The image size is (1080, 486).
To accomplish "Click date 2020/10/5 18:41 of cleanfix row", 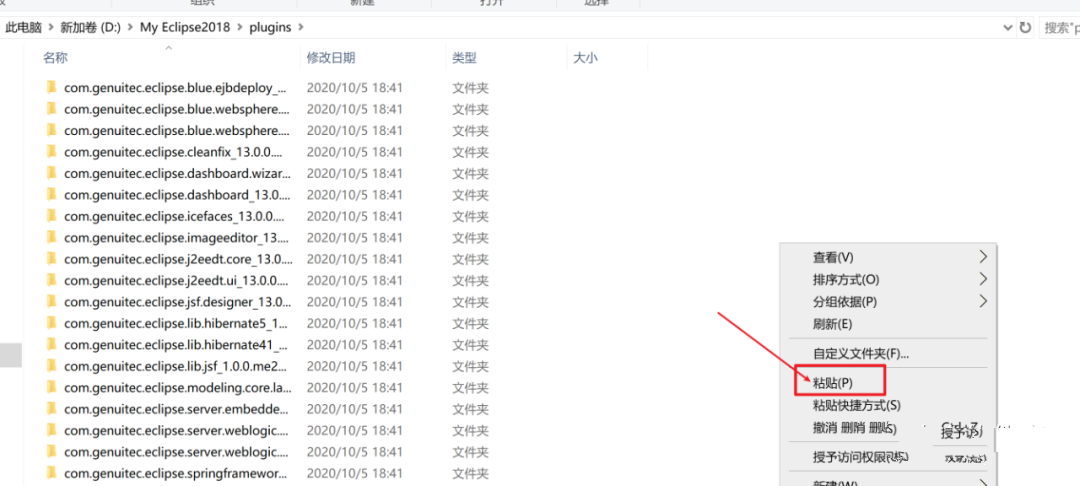I will coord(354,151).
